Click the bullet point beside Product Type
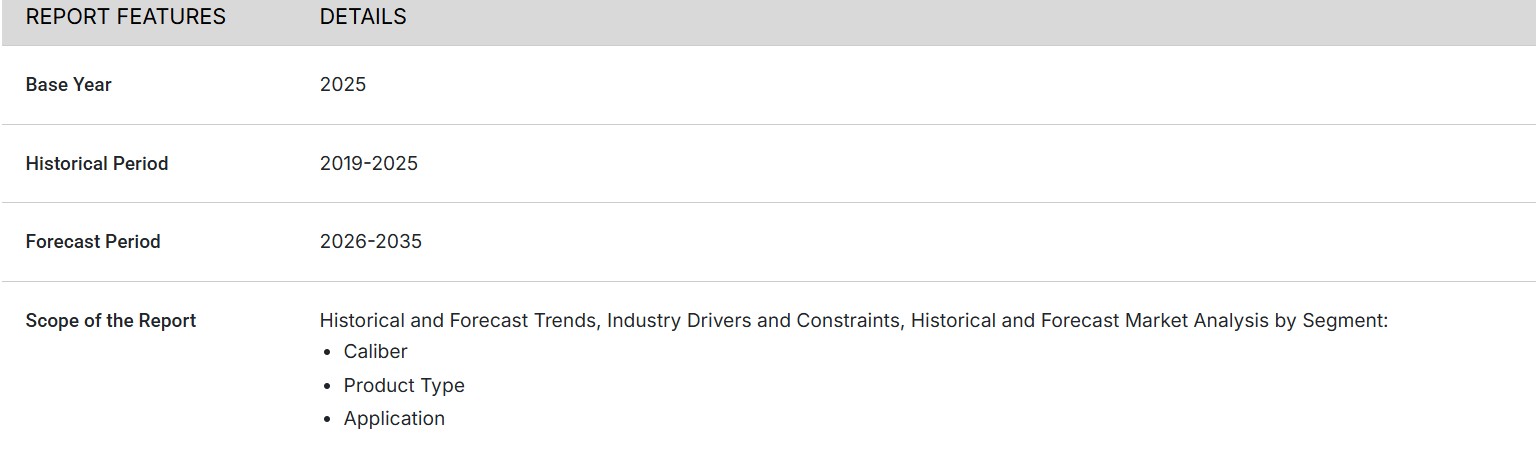Image resolution: width=1536 pixels, height=460 pixels. coord(327,387)
